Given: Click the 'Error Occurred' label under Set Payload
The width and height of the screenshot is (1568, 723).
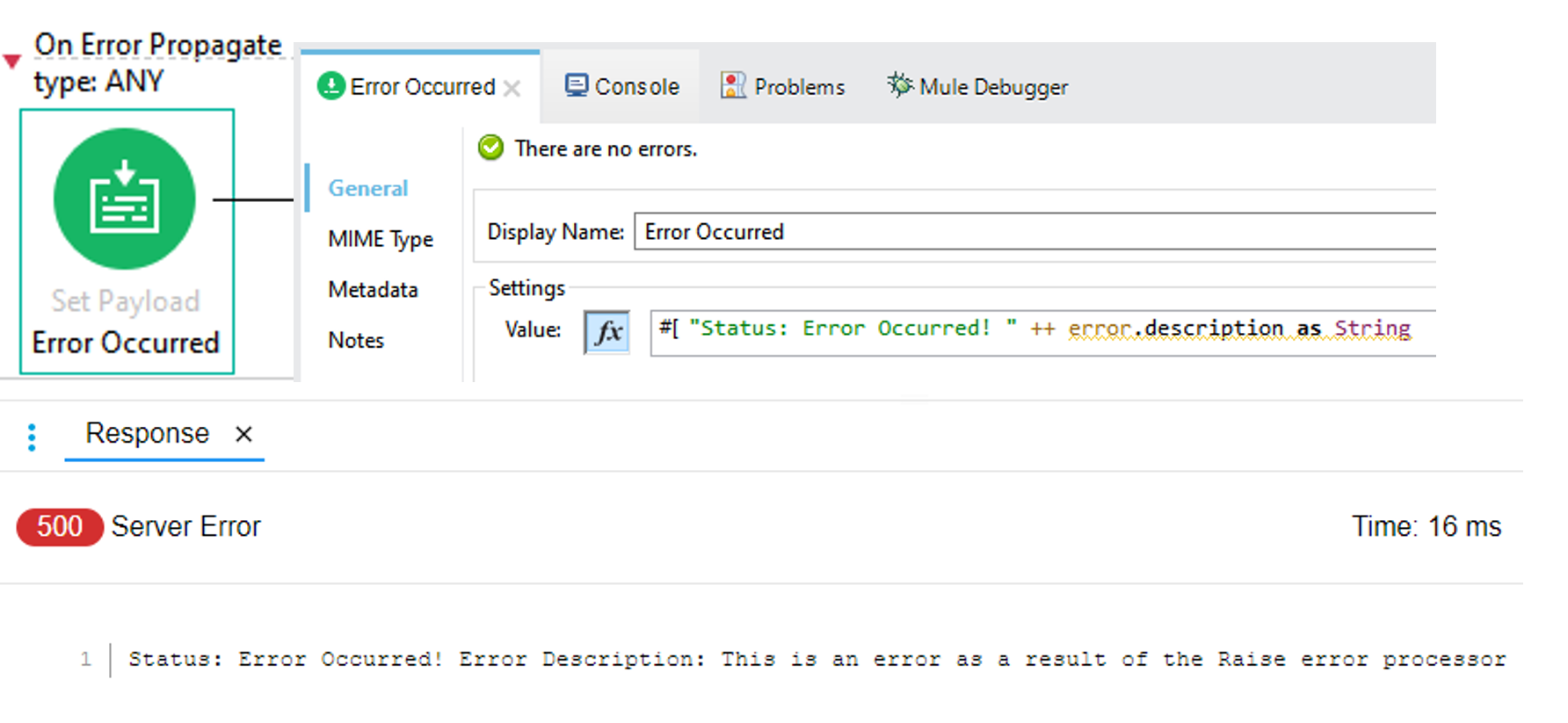Looking at the screenshot, I should (x=126, y=343).
